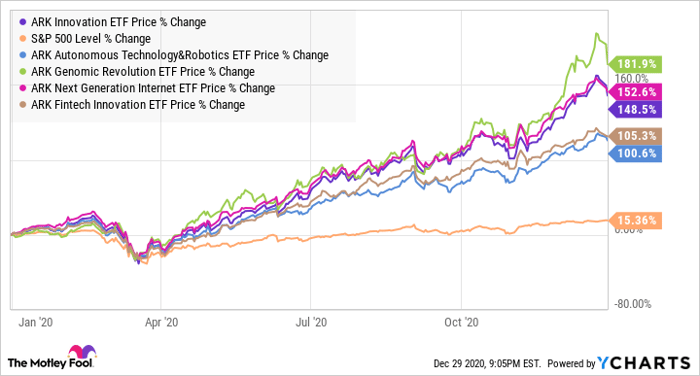Click the Jul '20 axis label
The height and width of the screenshot is (376, 700).
pos(311,322)
